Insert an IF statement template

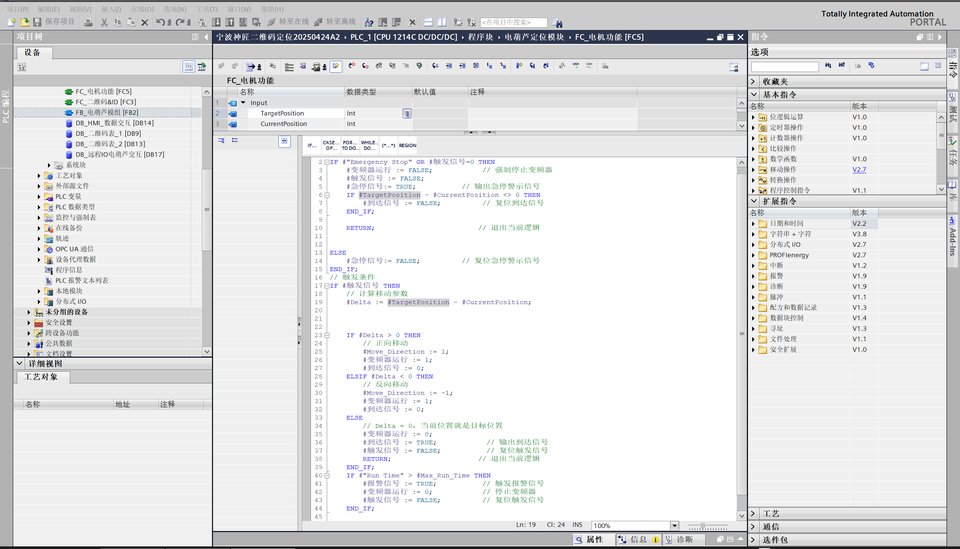click(311, 145)
